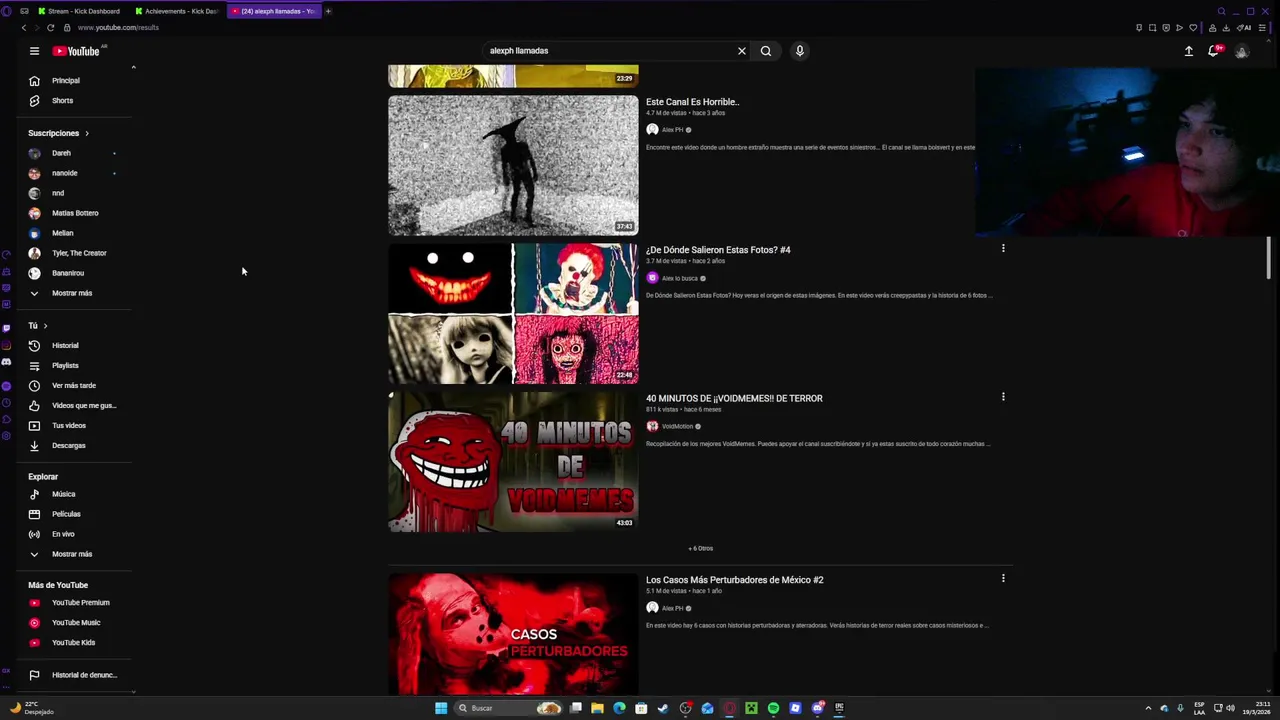Expand the +6 Otros results

[x=701, y=548]
